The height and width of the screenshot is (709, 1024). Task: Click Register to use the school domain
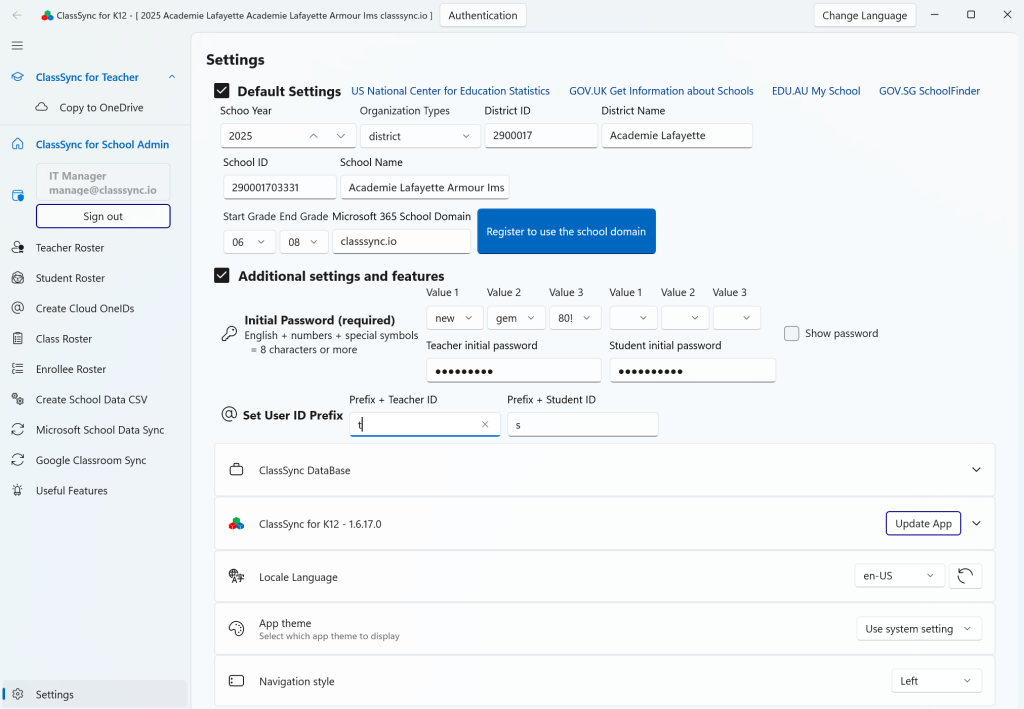pos(566,231)
